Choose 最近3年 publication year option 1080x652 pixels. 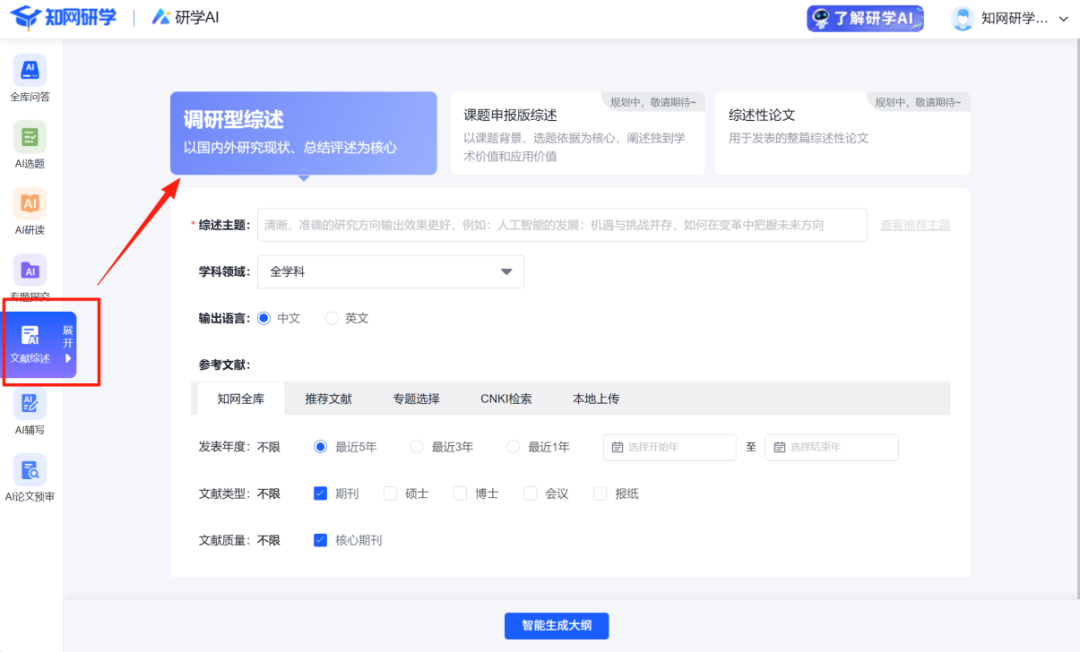pos(418,447)
